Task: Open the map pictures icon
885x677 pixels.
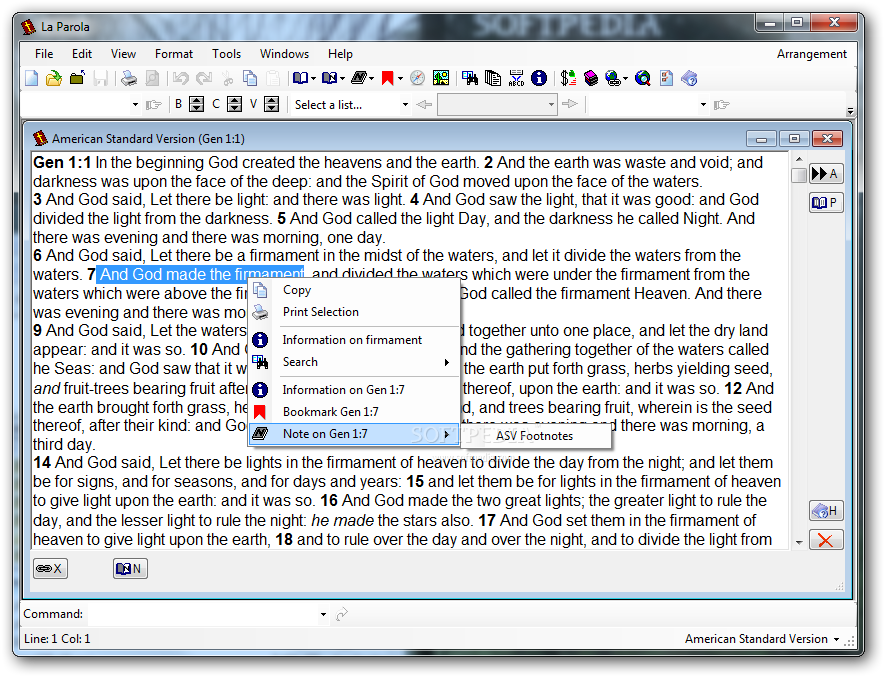Action: pyautogui.click(x=441, y=78)
